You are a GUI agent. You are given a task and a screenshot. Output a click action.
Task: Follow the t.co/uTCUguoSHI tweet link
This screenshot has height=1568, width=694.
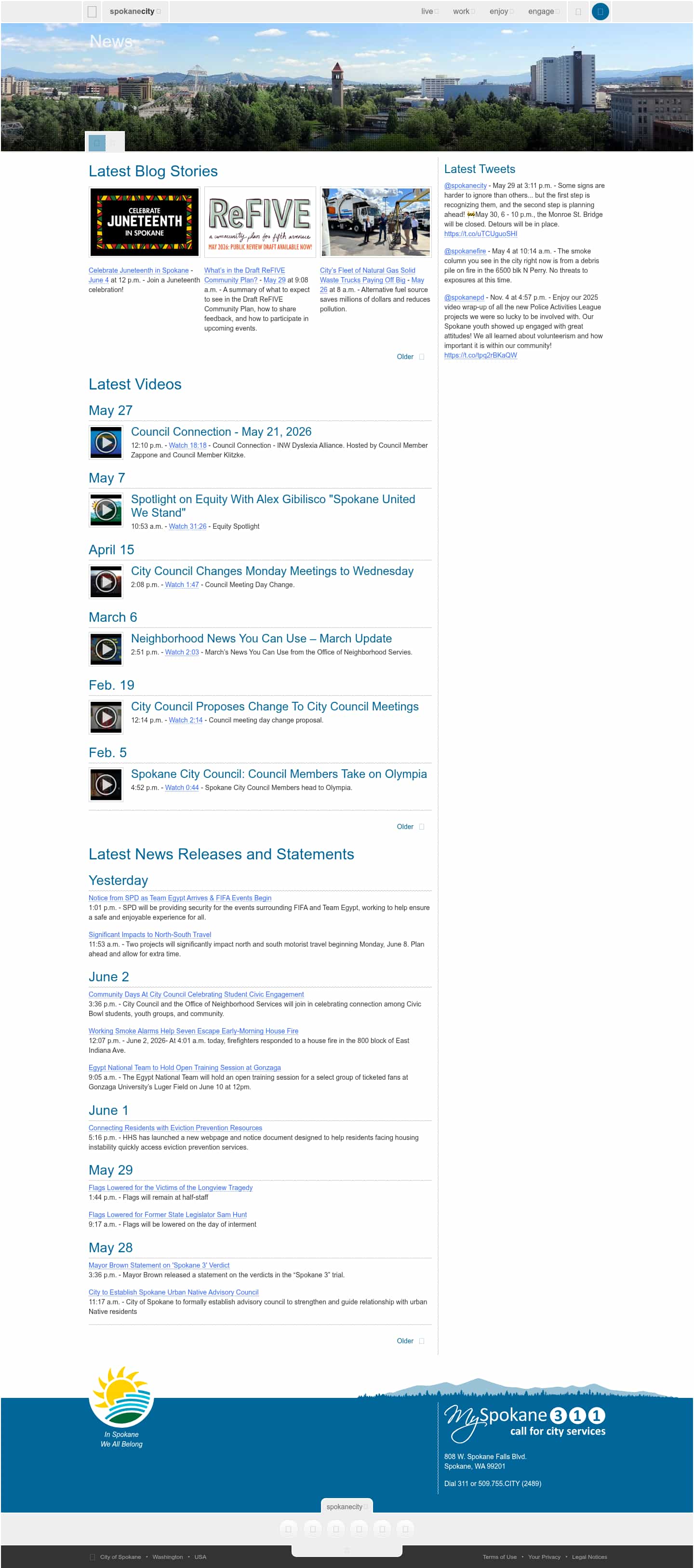(480, 234)
